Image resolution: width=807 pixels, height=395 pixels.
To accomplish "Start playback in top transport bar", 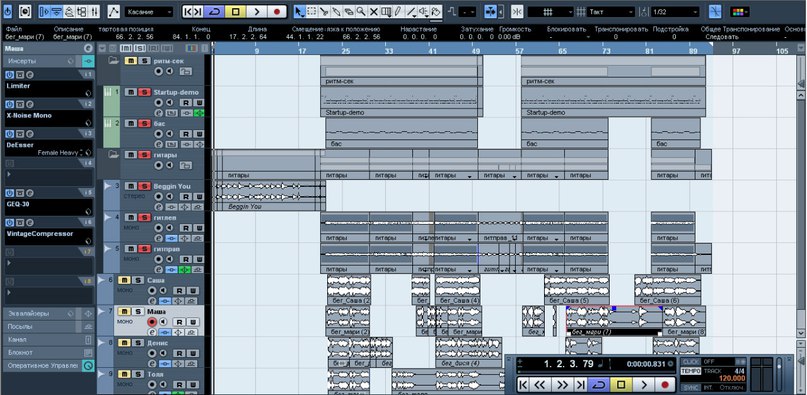I will click(256, 11).
